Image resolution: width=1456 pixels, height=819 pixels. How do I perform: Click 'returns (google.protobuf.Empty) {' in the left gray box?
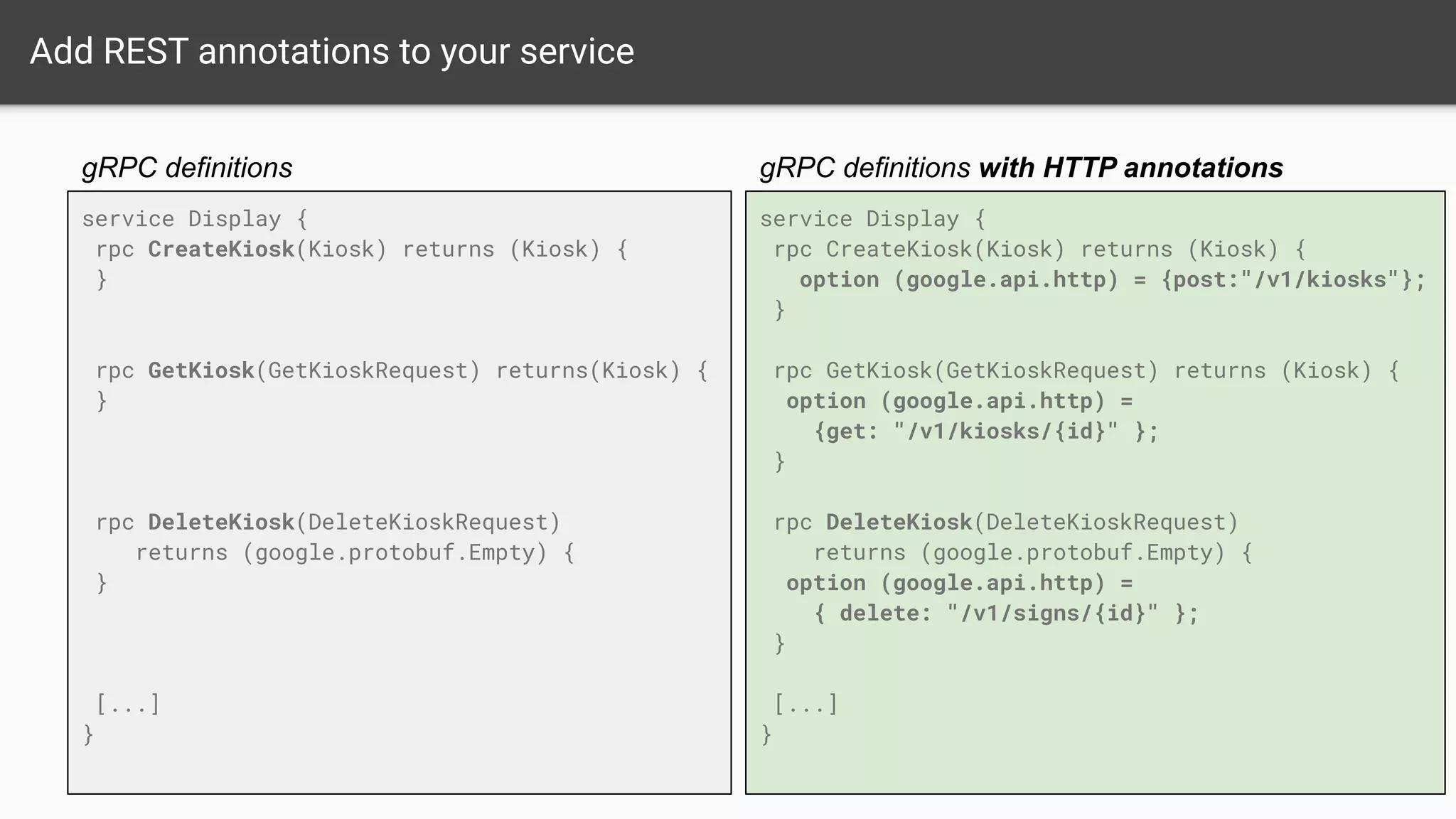pyautogui.click(x=355, y=553)
